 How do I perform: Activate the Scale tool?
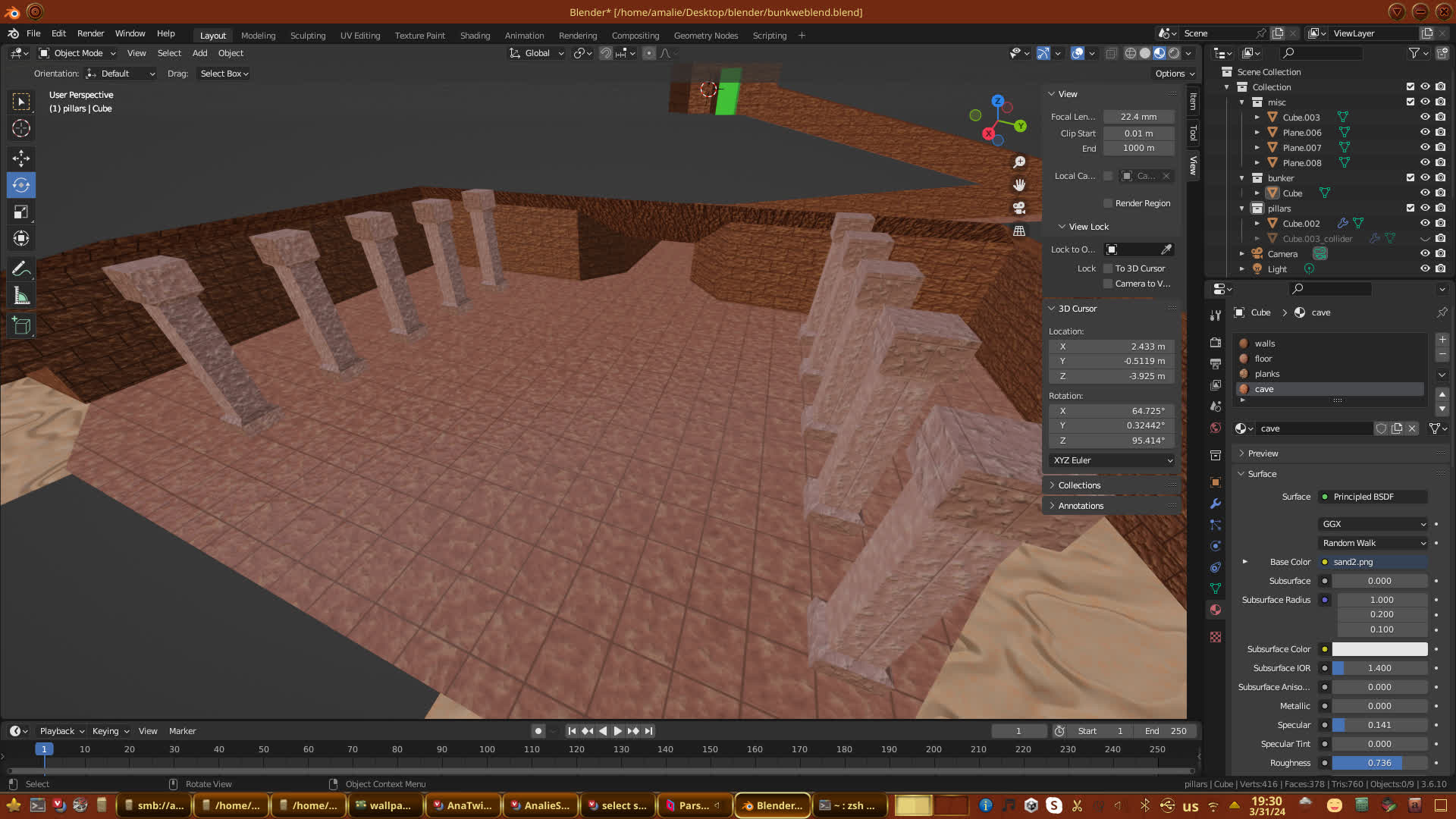21,212
